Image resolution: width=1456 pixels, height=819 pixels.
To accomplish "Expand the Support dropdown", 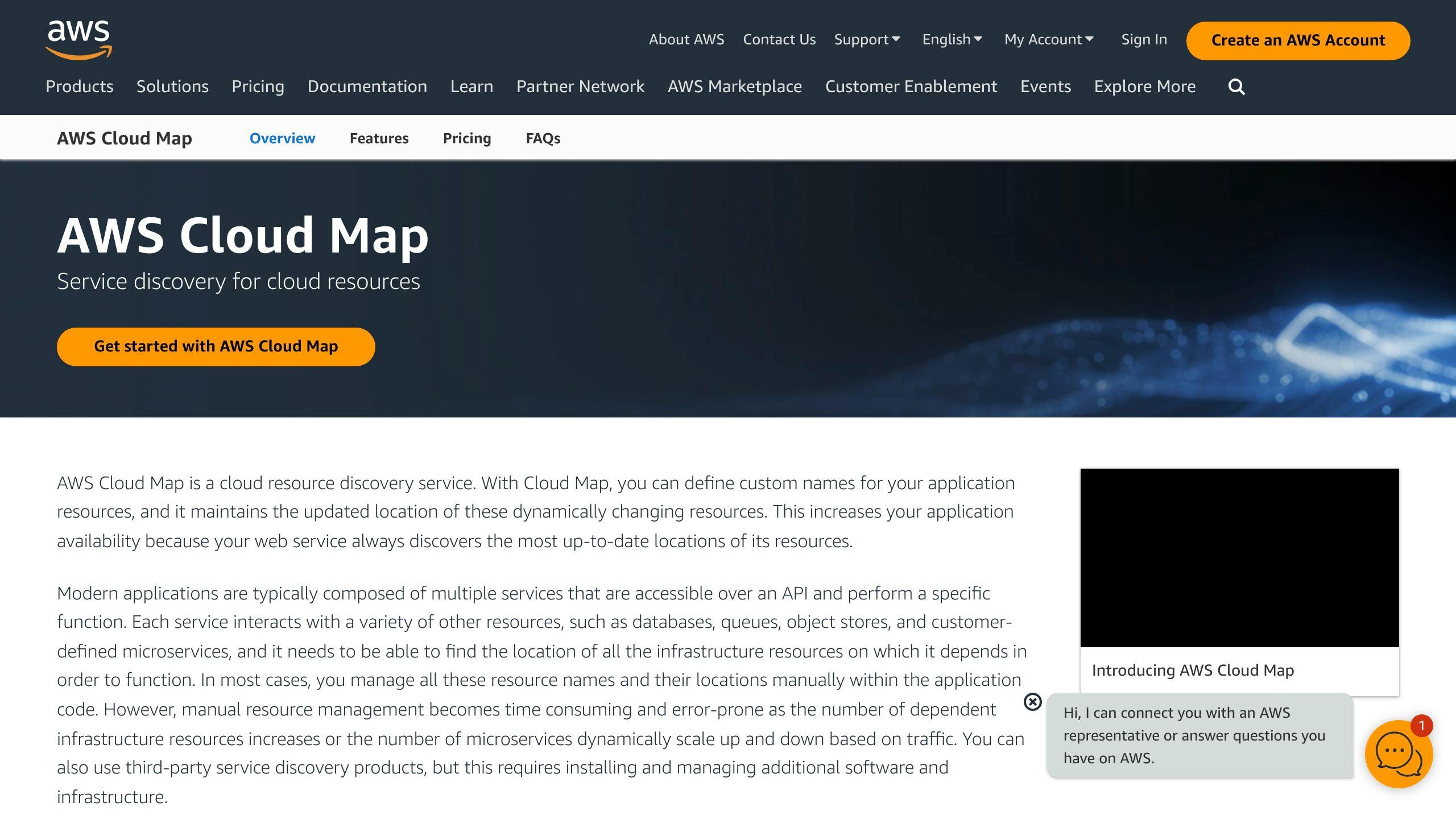I will (867, 40).
